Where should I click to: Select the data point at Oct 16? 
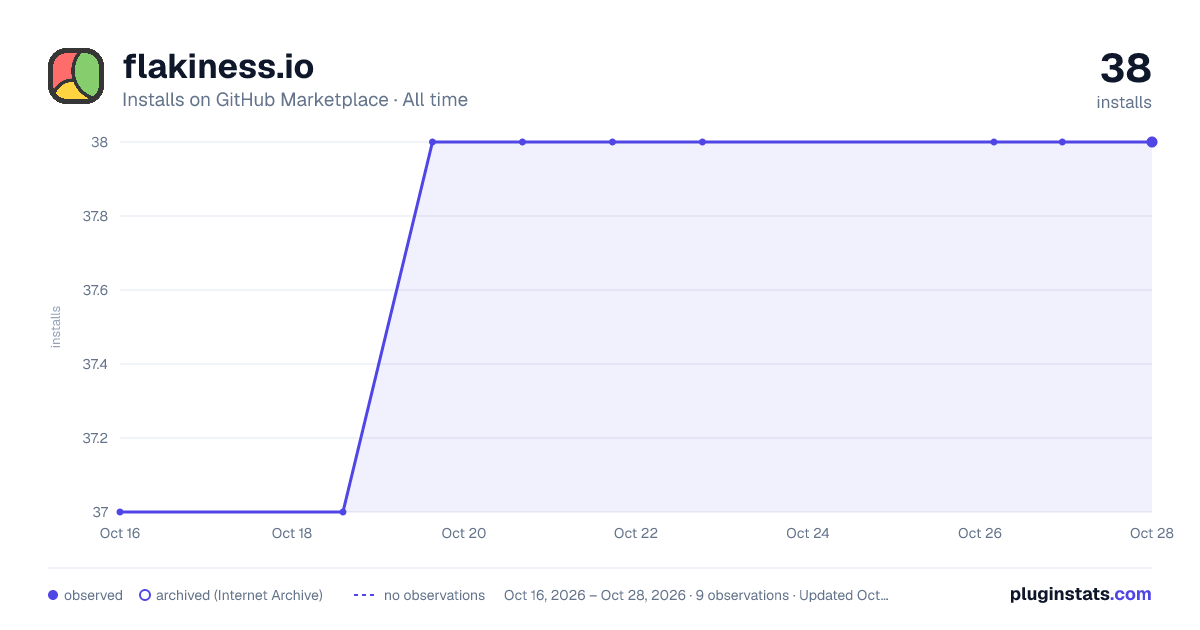pyautogui.click(x=120, y=512)
